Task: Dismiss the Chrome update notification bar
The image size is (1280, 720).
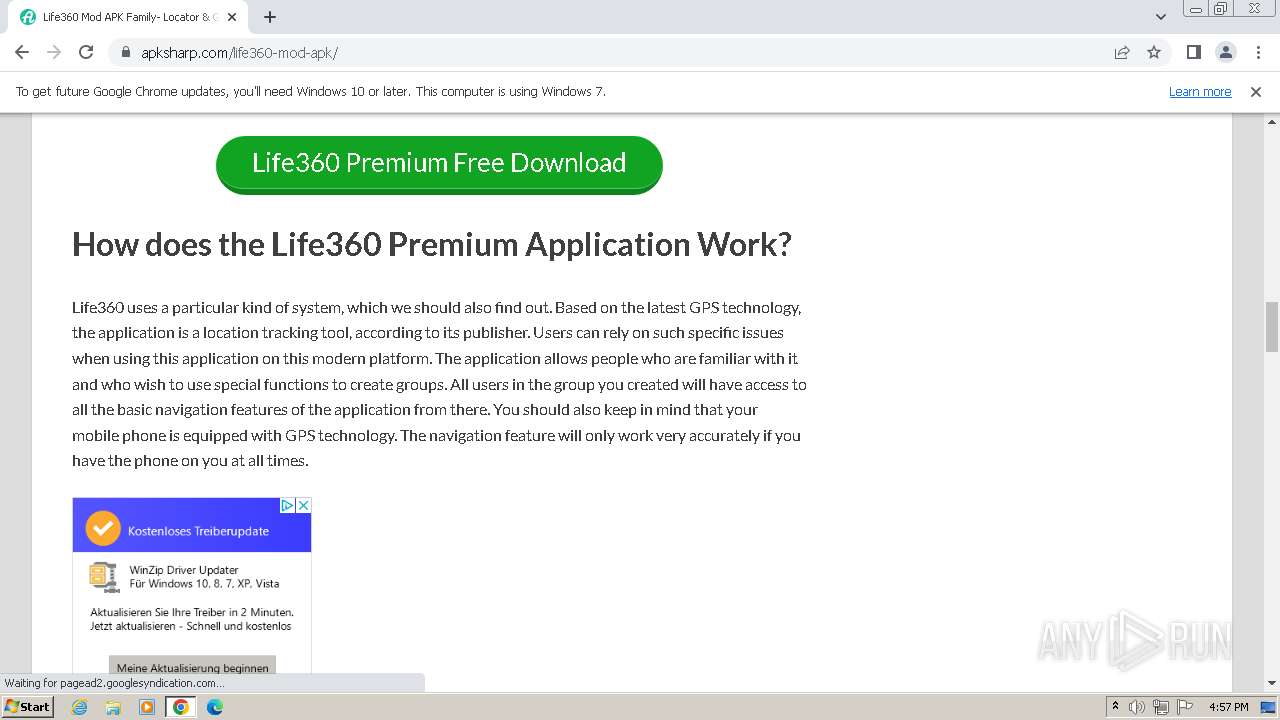Action: coord(1256,91)
